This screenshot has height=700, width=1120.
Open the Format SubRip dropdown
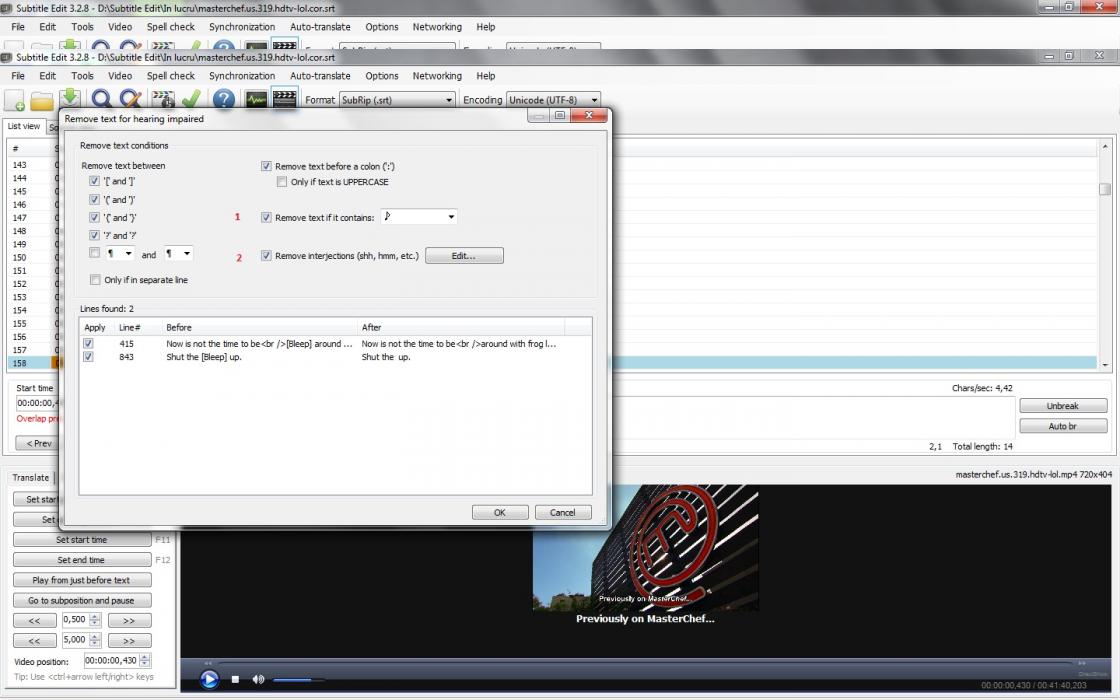click(x=397, y=100)
